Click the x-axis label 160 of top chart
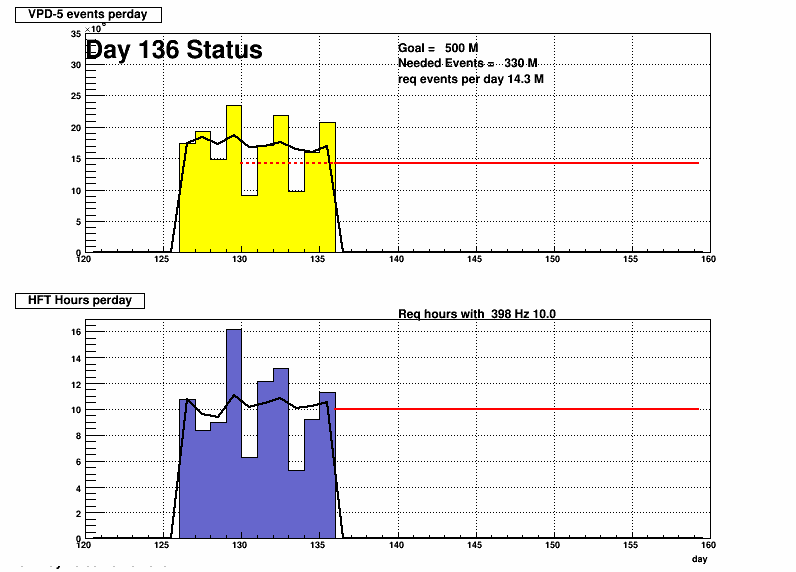Screen dimensions: 796x572 (708, 259)
